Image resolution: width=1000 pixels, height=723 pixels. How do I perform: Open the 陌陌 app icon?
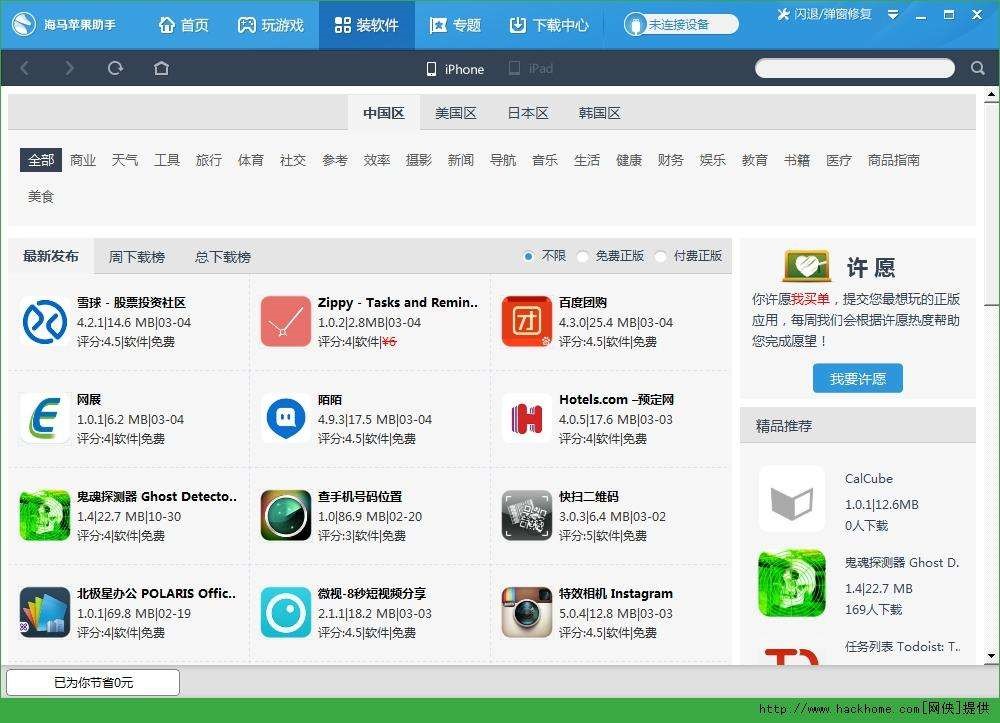point(286,418)
